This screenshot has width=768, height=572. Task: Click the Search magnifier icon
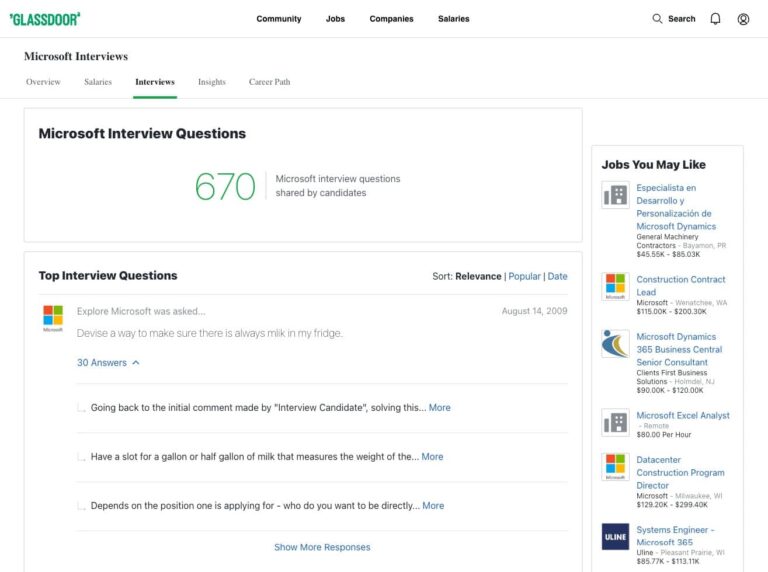(x=657, y=18)
